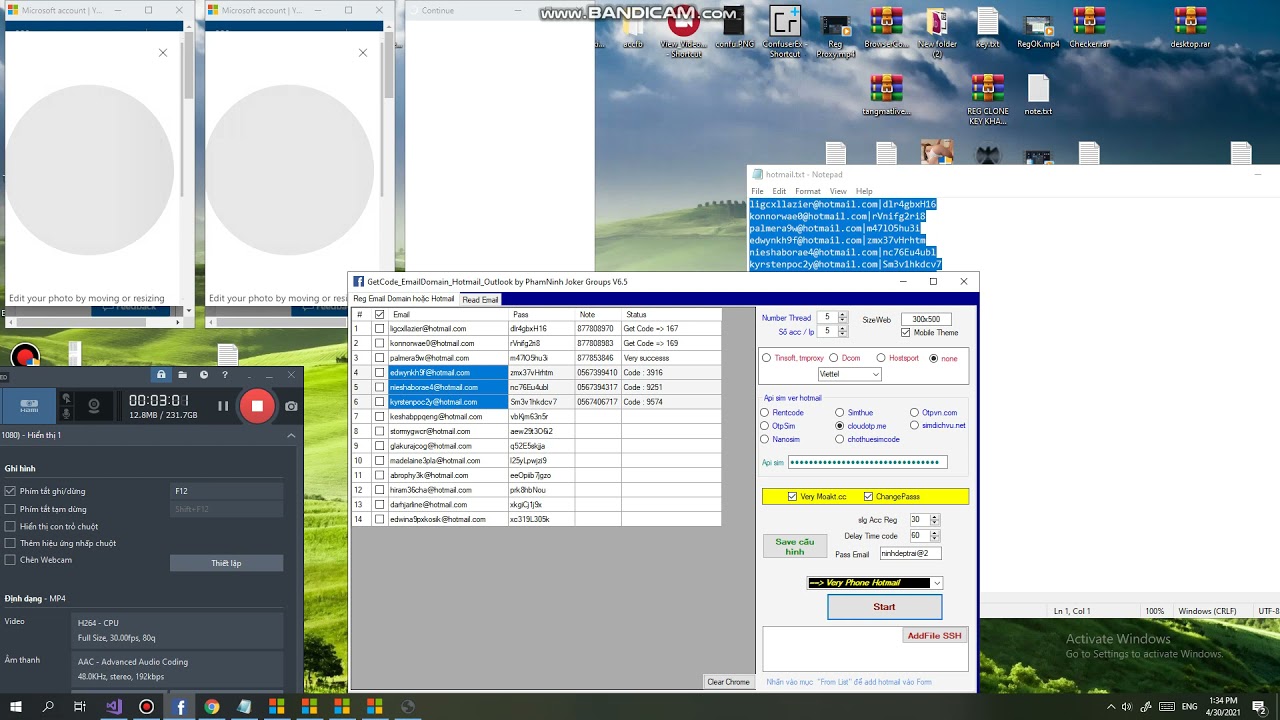Toggle ChangePasss checkbox
This screenshot has width=1280, height=720.
[x=868, y=496]
